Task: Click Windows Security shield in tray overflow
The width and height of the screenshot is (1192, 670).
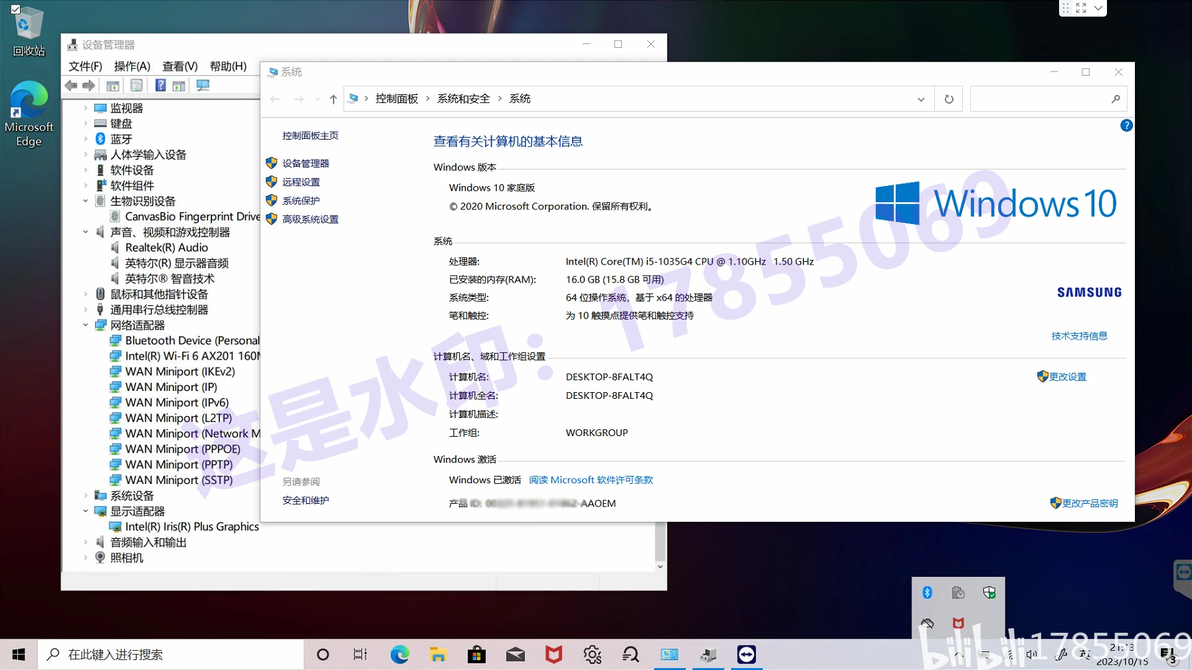Action: point(989,592)
